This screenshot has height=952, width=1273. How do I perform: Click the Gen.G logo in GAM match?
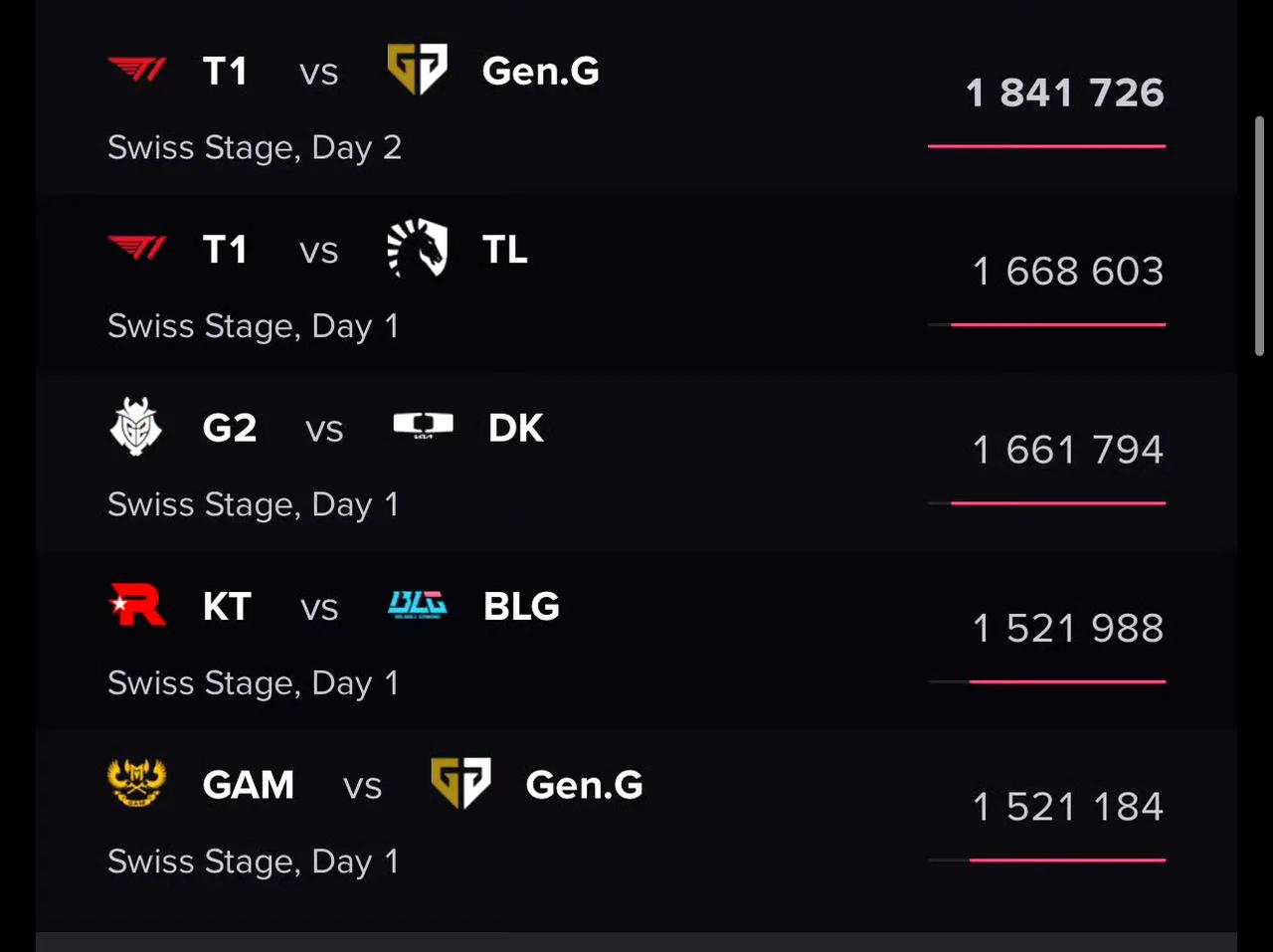460,783
